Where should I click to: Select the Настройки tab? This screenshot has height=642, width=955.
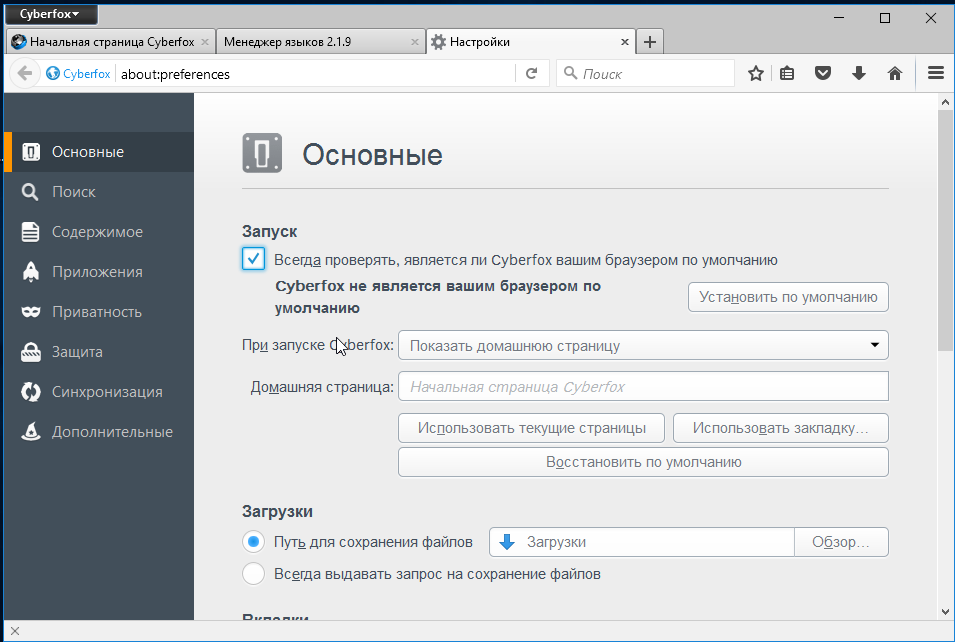tap(530, 42)
